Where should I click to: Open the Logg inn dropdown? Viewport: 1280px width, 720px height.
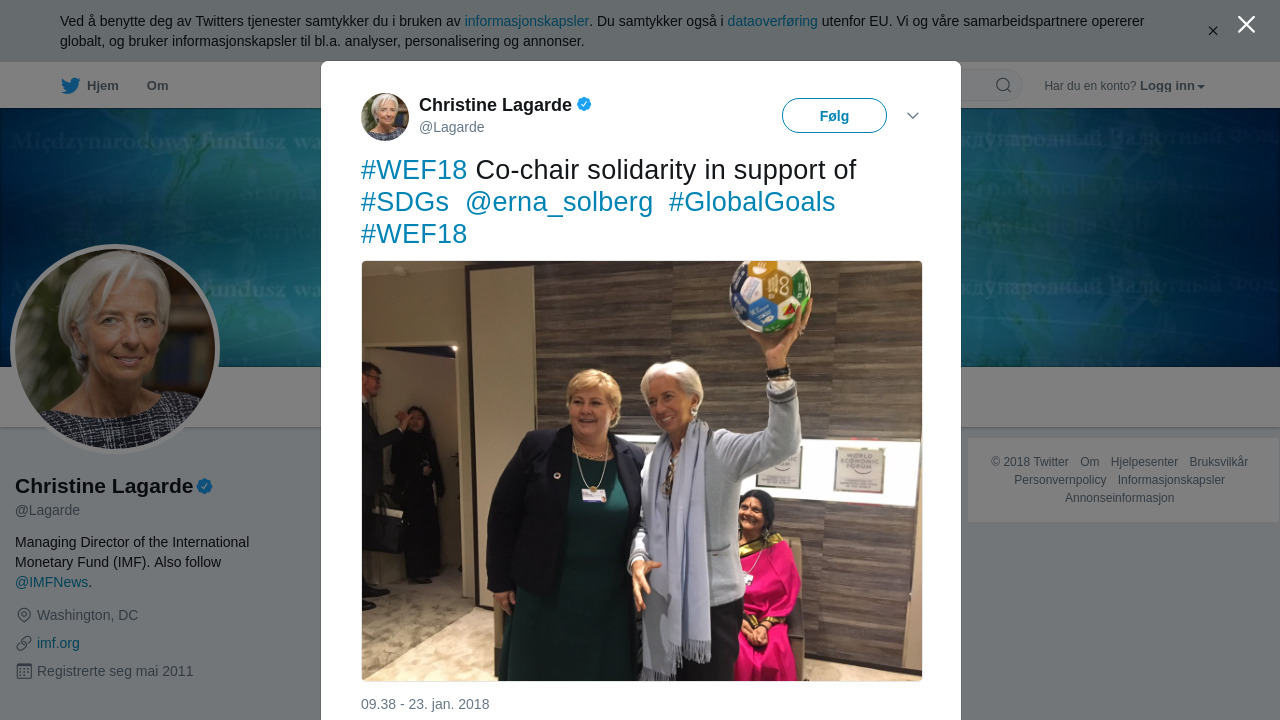coord(1172,86)
